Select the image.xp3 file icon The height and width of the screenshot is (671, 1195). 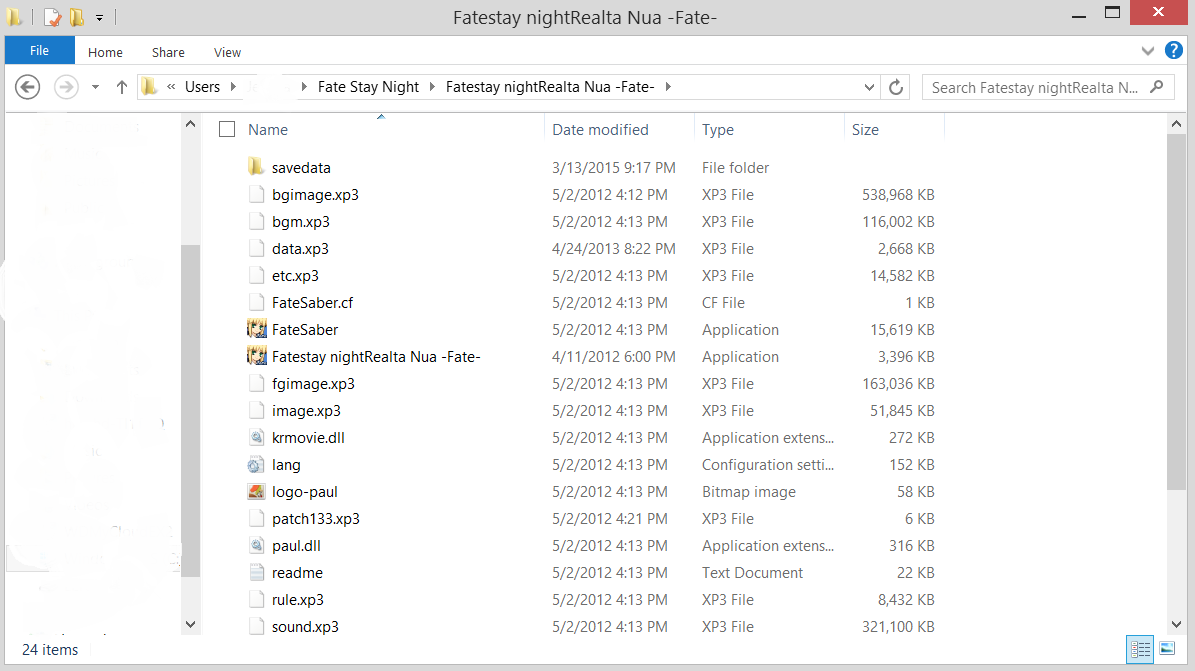[x=257, y=410]
